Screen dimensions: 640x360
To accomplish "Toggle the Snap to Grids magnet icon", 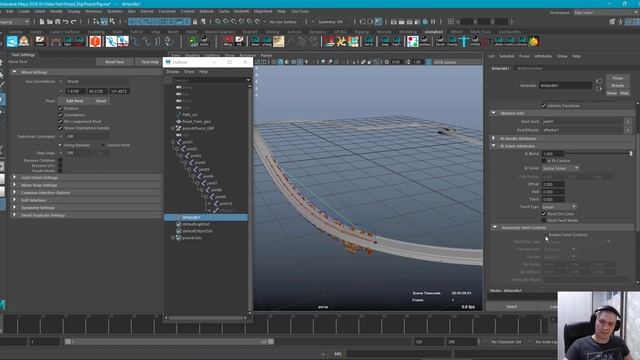I will coord(218,22).
